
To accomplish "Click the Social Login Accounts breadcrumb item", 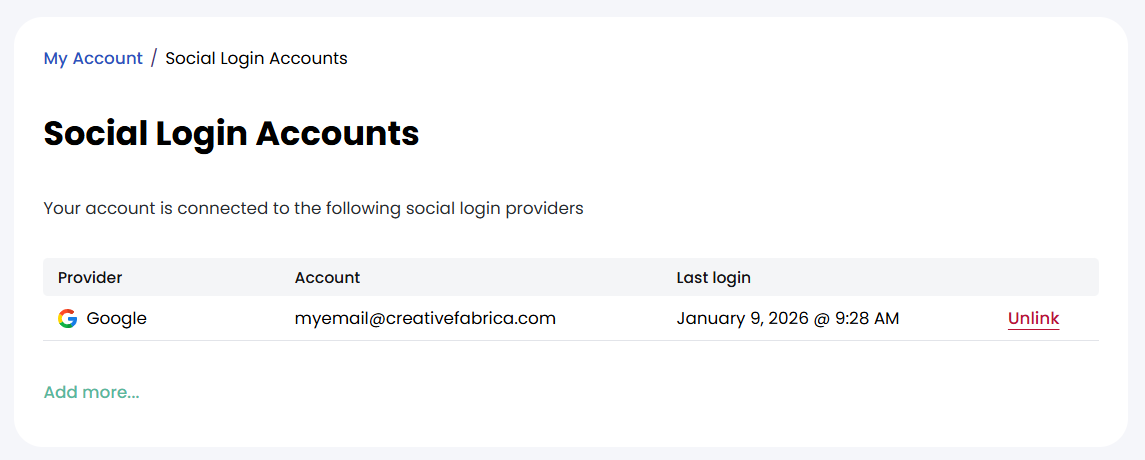I will pyautogui.click(x=256, y=58).
